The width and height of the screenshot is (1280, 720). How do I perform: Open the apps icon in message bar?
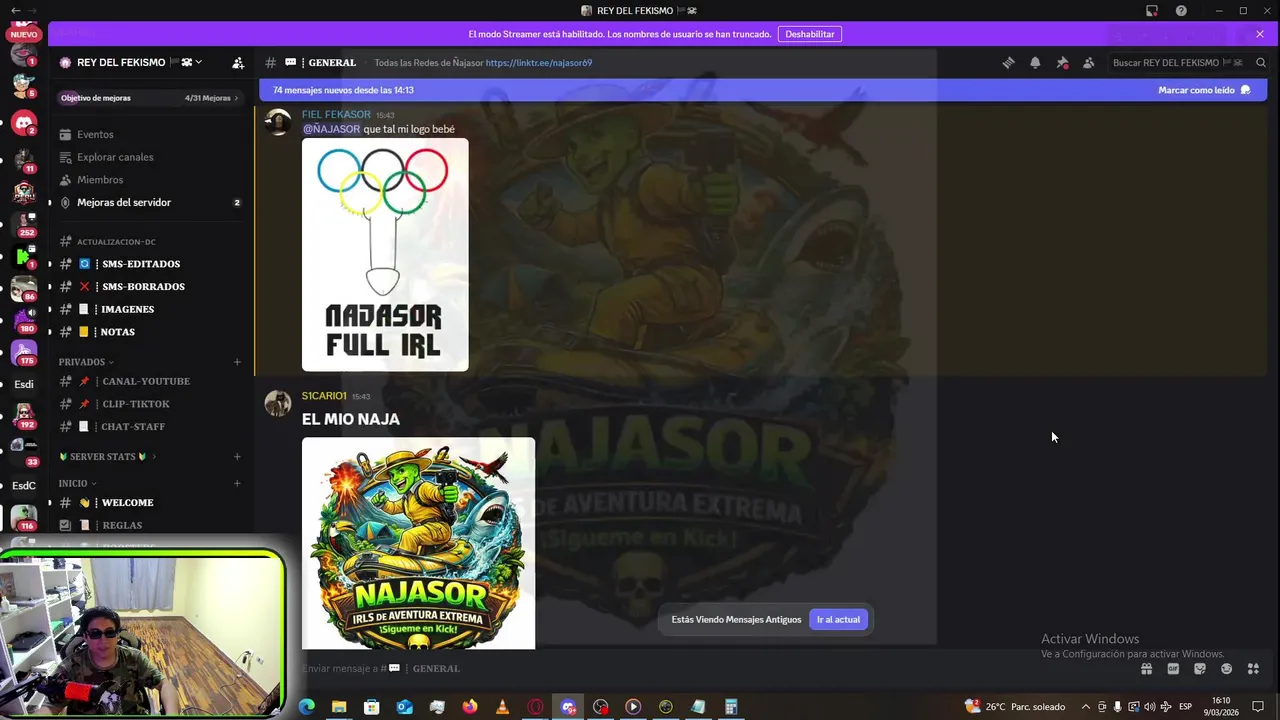pos(1253,669)
